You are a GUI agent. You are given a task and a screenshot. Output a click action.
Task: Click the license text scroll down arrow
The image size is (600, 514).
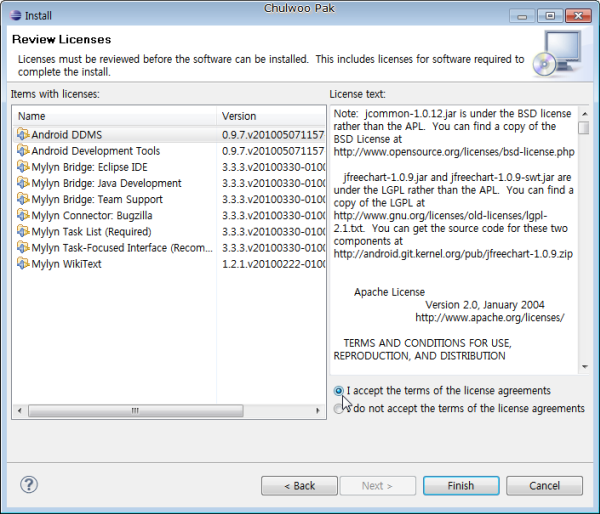(x=584, y=367)
